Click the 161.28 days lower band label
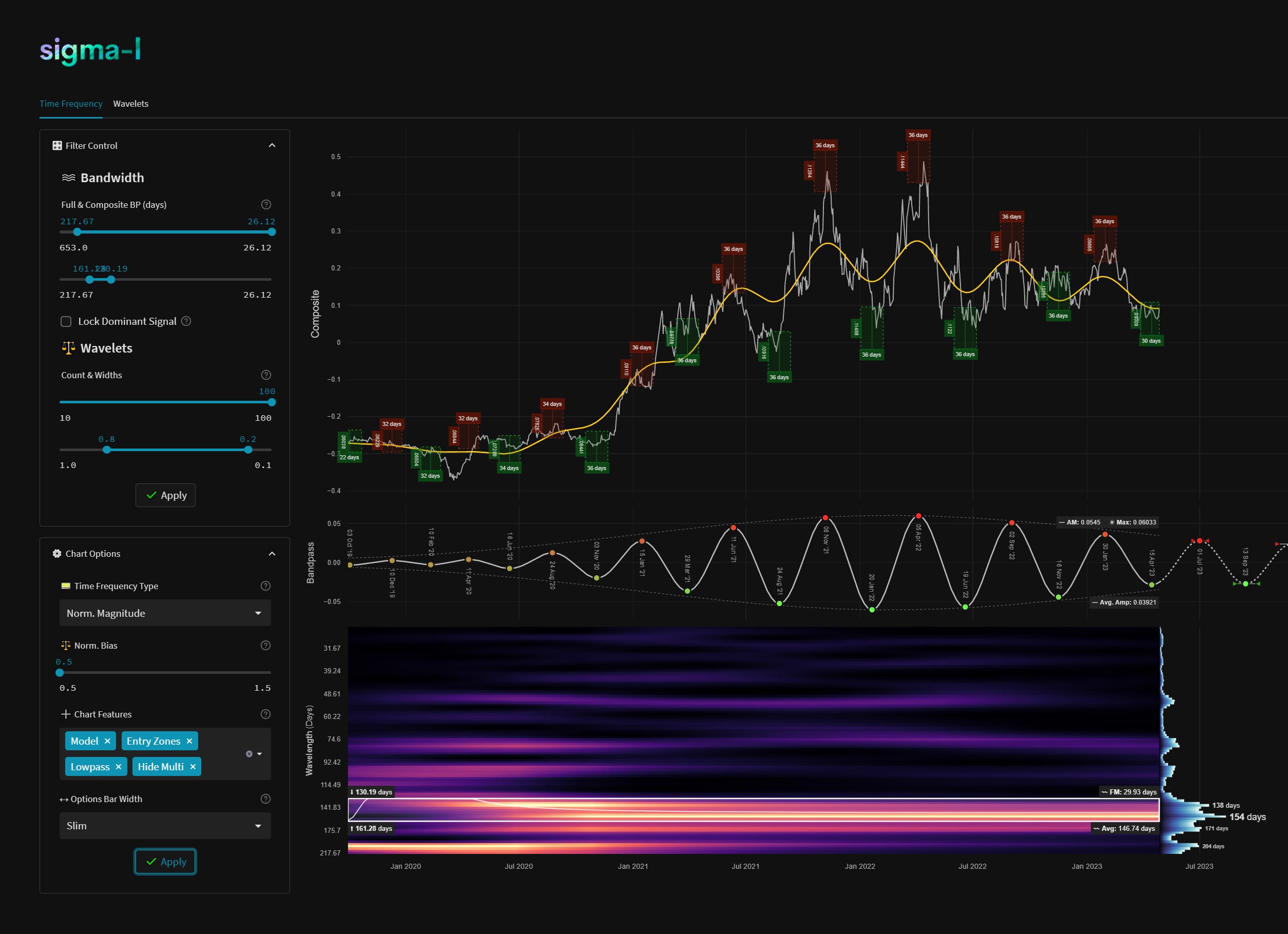The image size is (1288, 934). click(371, 828)
